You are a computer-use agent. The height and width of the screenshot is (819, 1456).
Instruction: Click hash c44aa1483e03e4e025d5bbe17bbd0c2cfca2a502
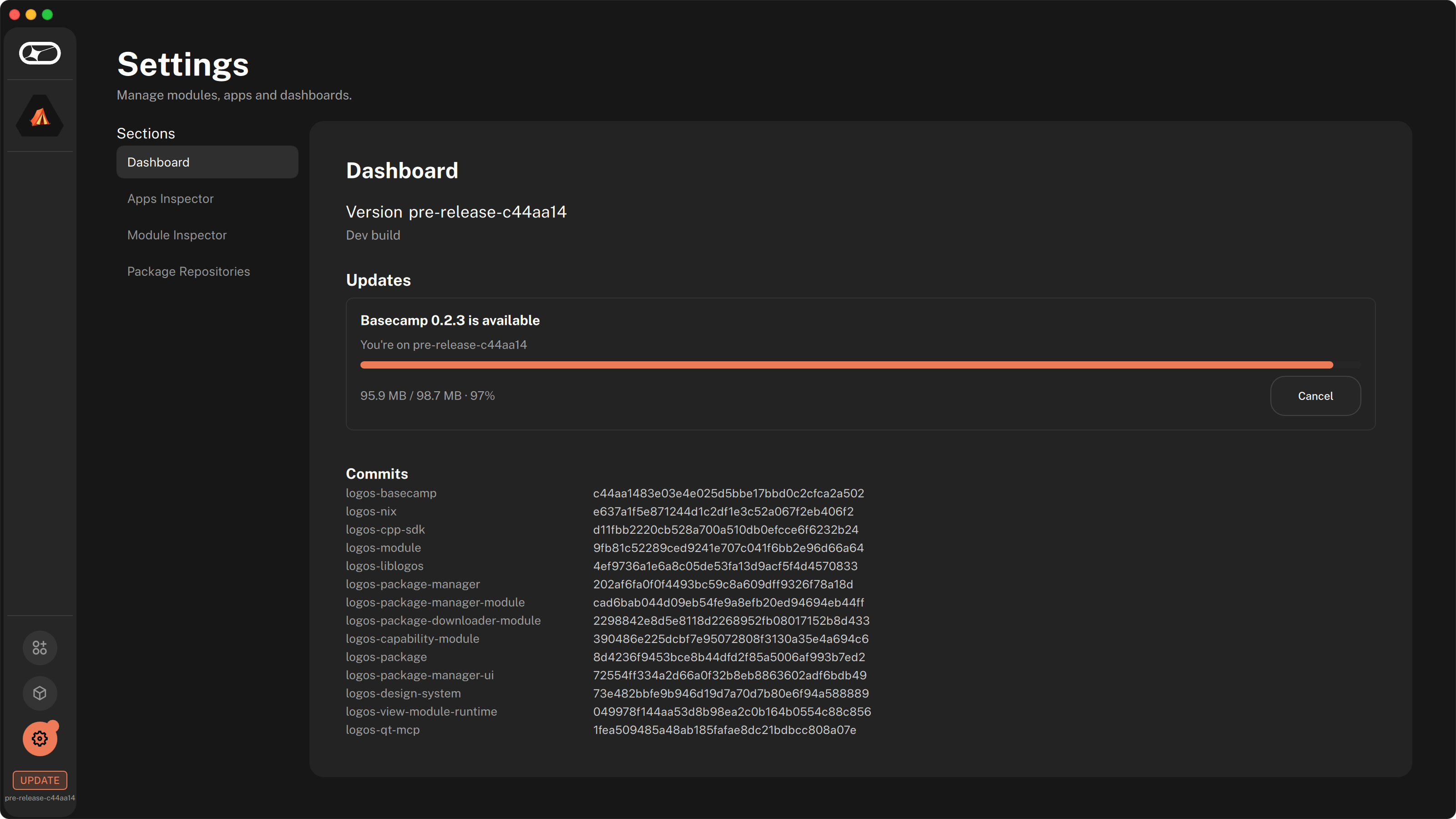coord(728,493)
